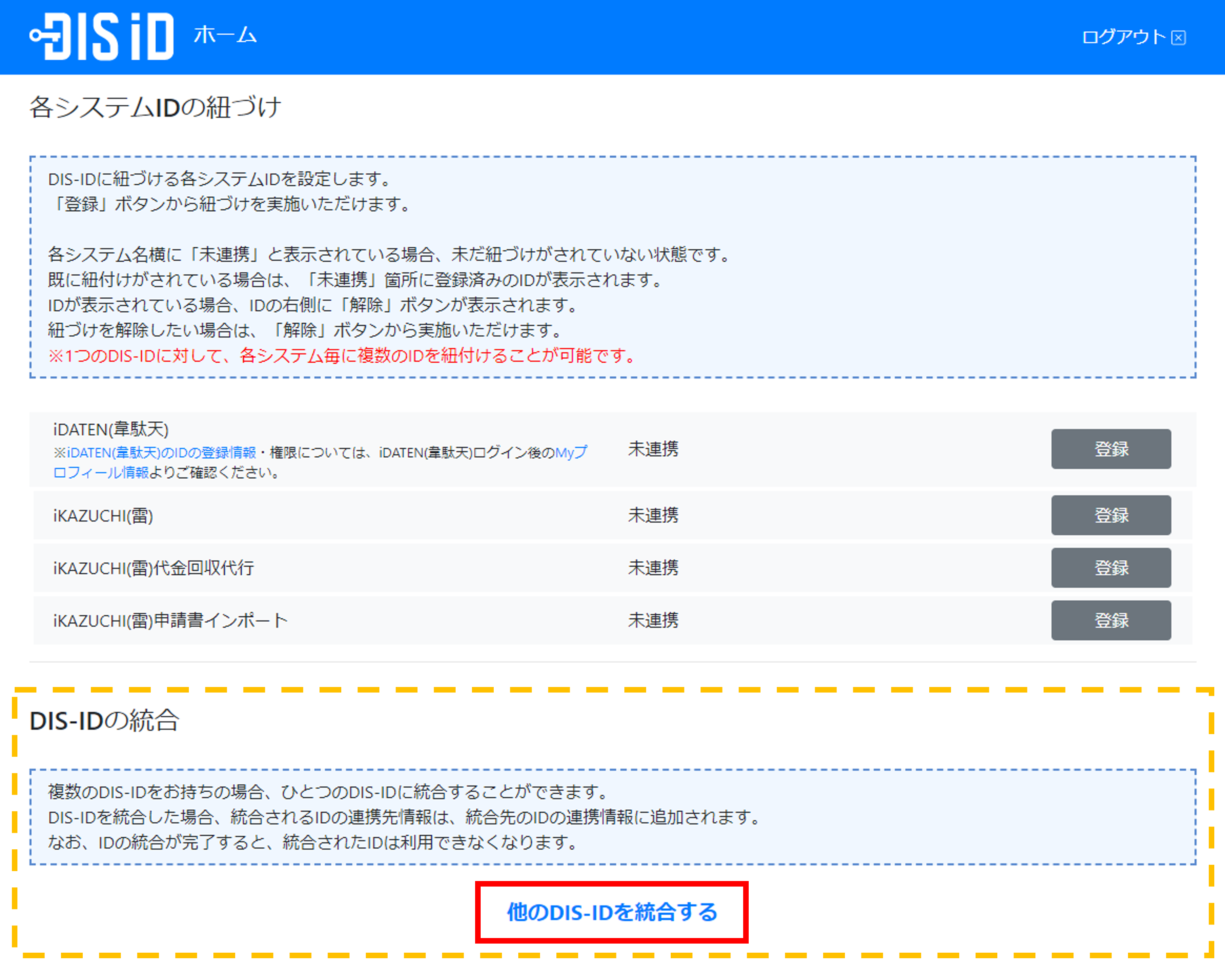Register an ID for iKAZUCHI(雷)代金回収代行
The image size is (1225, 980).
coord(1111,567)
